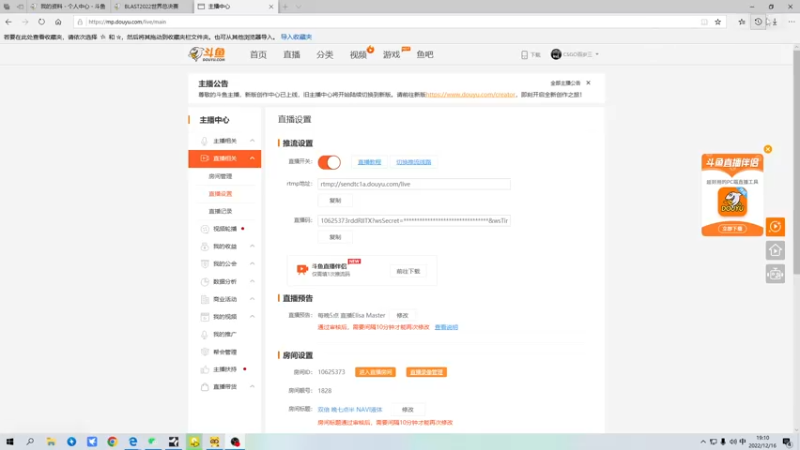Image resolution: width=800 pixels, height=450 pixels.
Task: Click the robot icon in right floating bar
Action: point(775,274)
